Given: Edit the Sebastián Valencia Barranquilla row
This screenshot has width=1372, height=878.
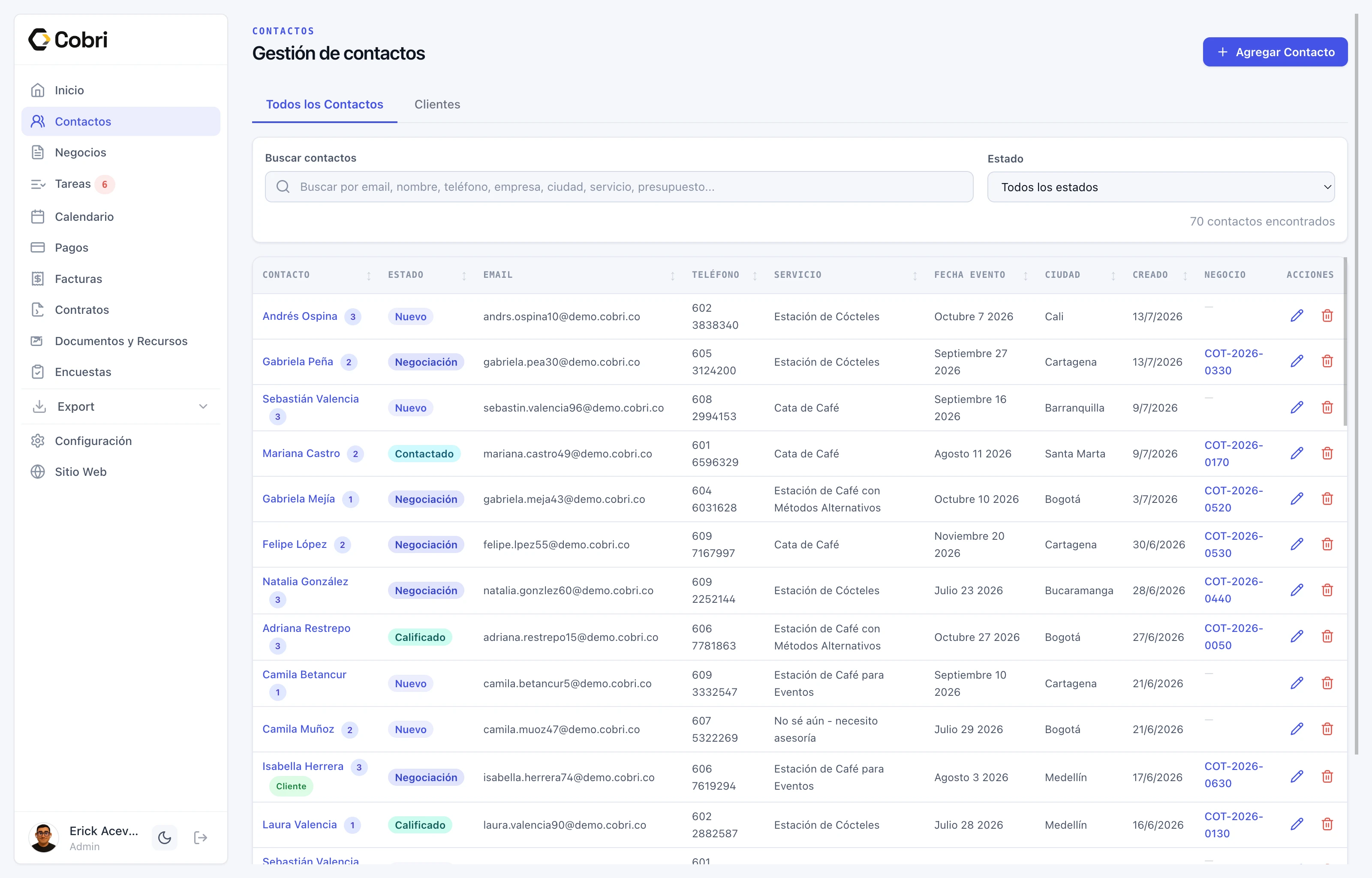Looking at the screenshot, I should coord(1297,408).
